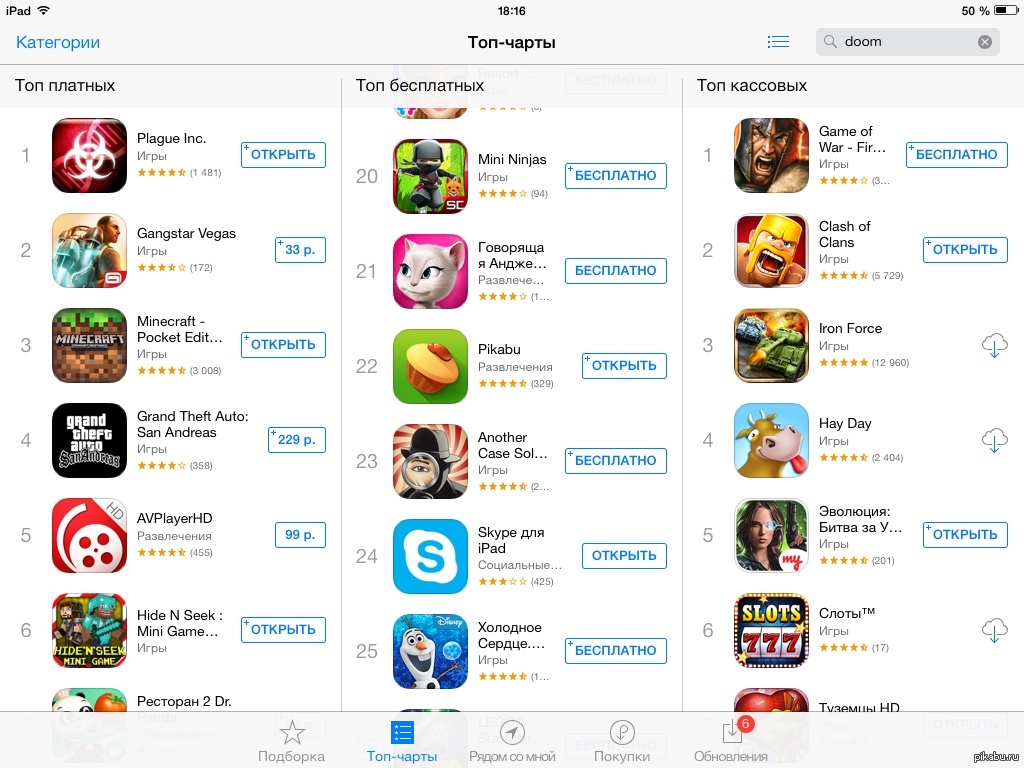The image size is (1024, 768).
Task: Open the Plague Inc. app icon
Action: [x=89, y=155]
